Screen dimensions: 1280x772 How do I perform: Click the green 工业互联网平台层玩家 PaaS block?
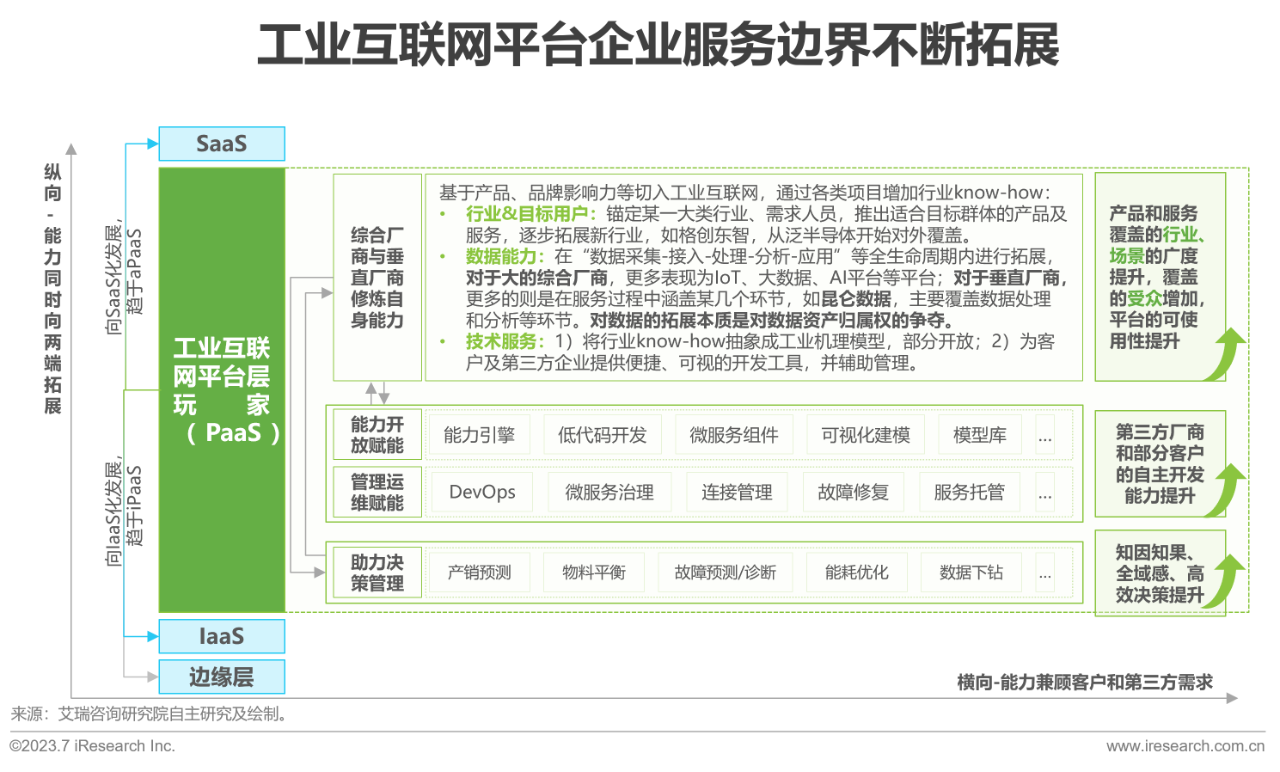pos(221,390)
